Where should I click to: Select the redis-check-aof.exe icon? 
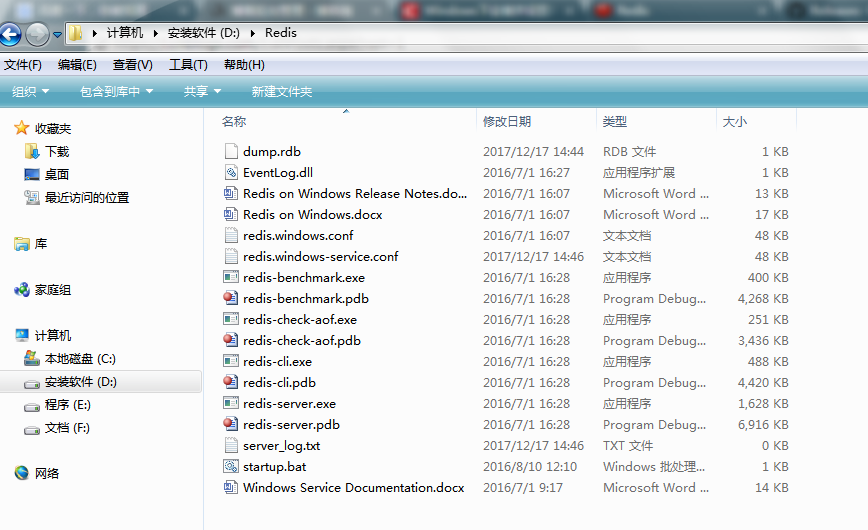(231, 319)
